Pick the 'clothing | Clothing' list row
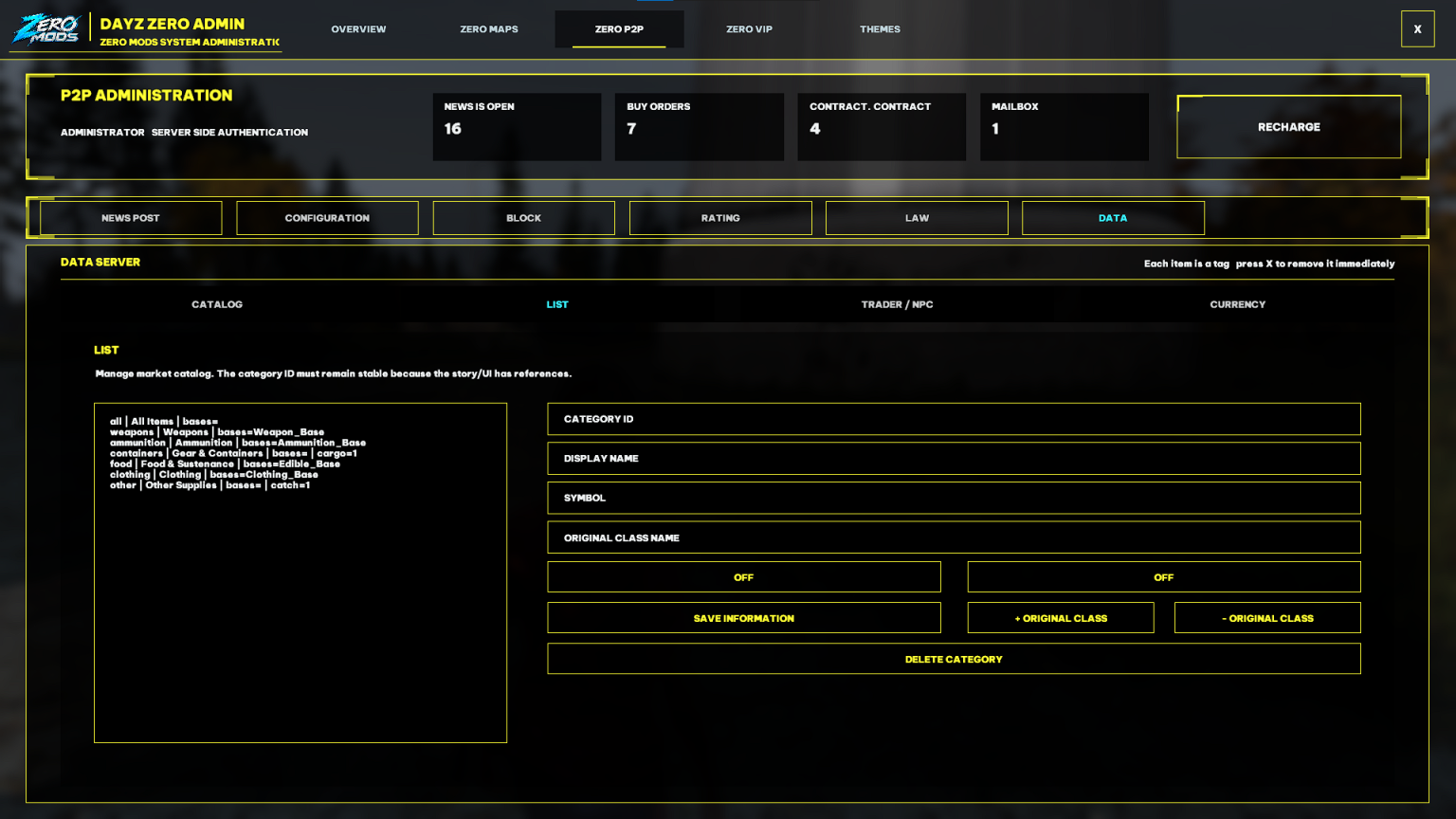This screenshot has width=1456, height=819. [214, 475]
